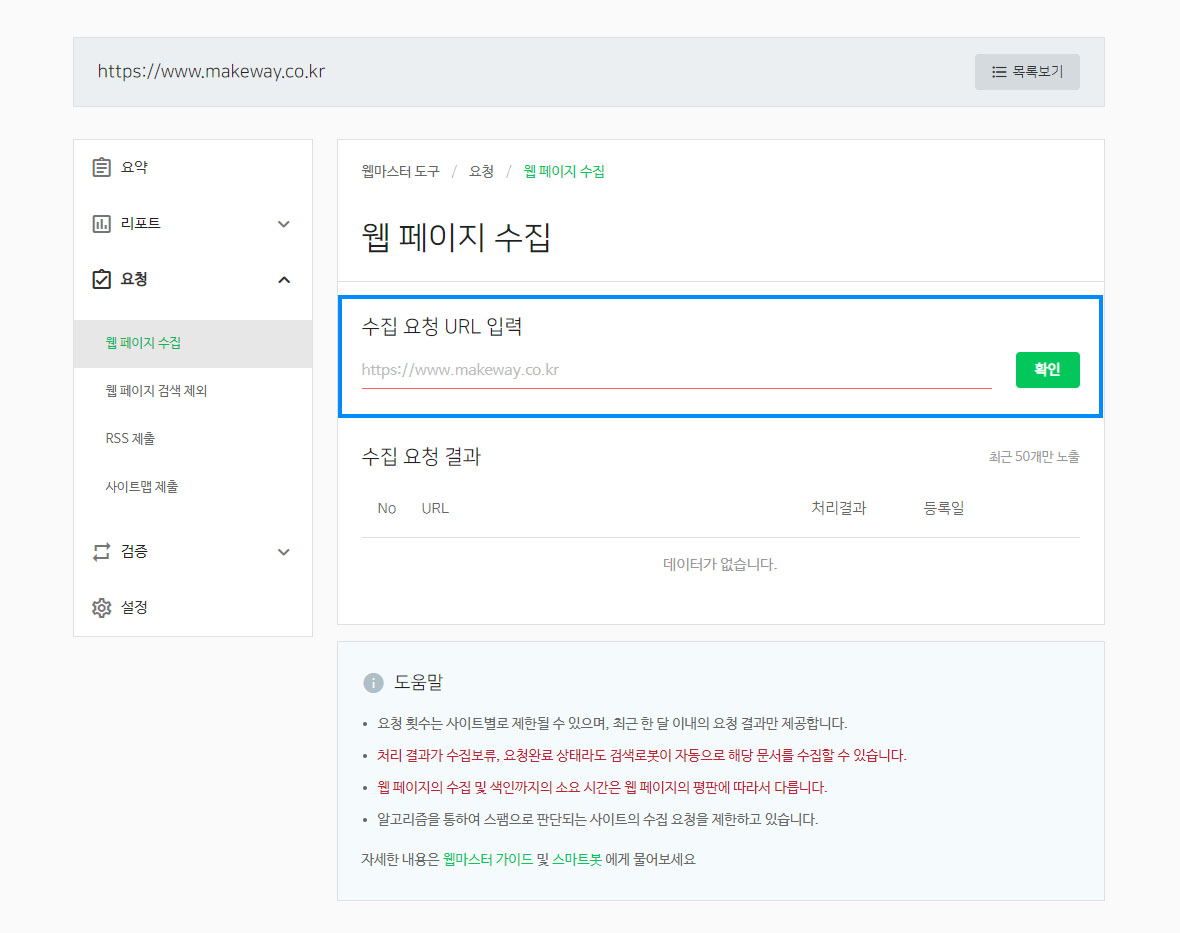The image size is (1180, 933).
Task: Expand the 검증 section chevron
Action: (x=284, y=552)
